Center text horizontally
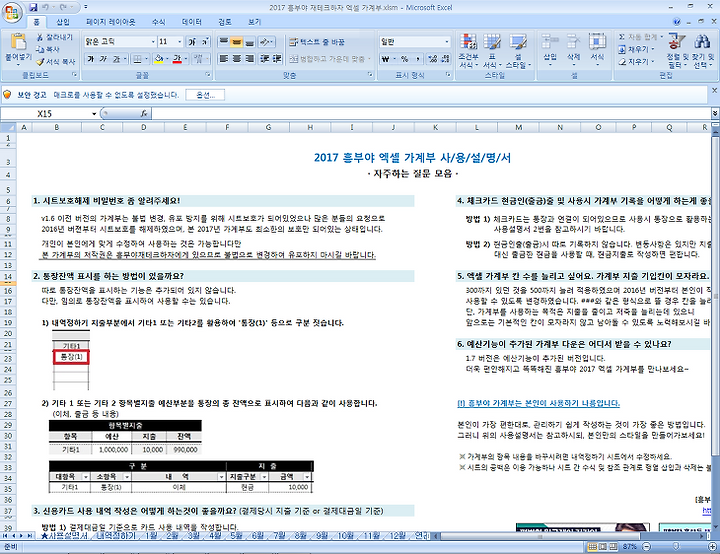Image resolution: width=720 pixels, height=554 pixels. click(x=237, y=59)
